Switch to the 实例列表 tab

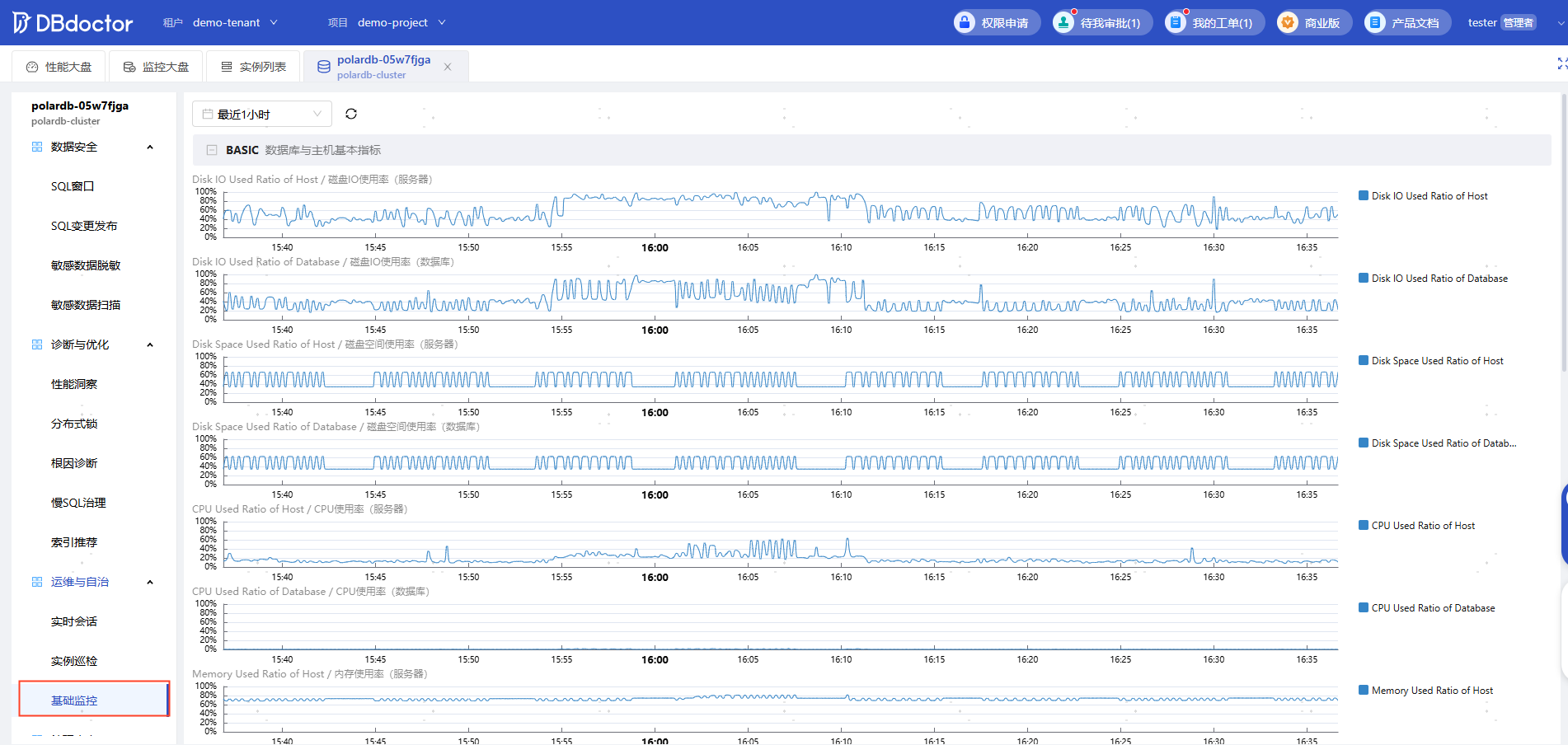pyautogui.click(x=253, y=67)
